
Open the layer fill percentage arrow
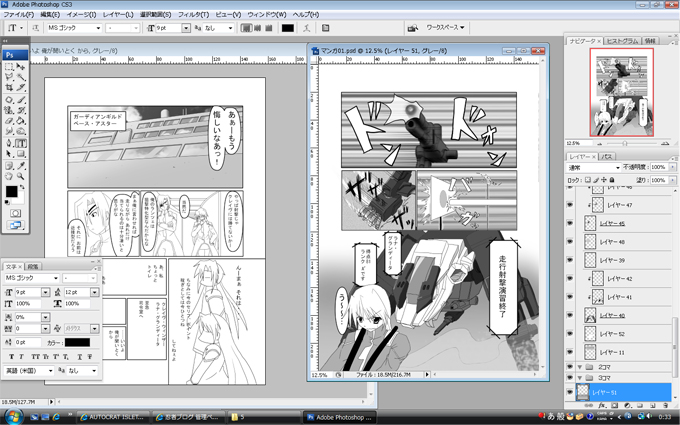click(x=673, y=180)
